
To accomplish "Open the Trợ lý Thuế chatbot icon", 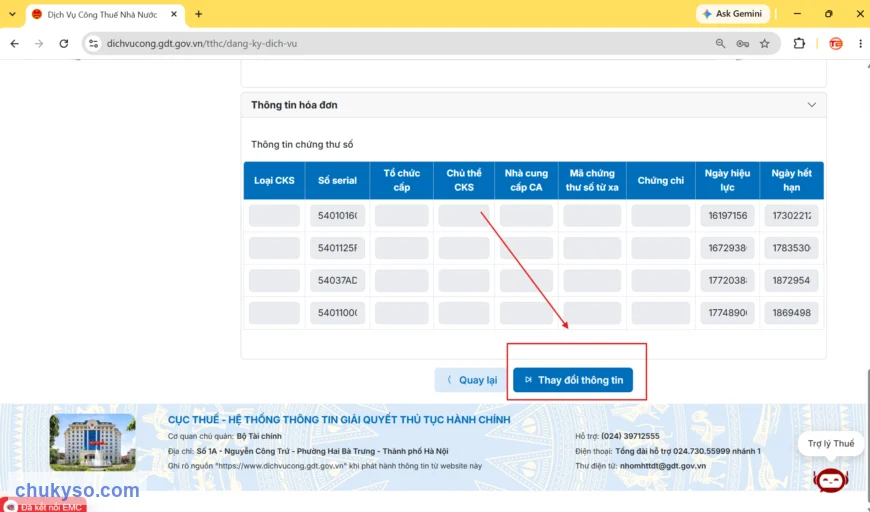I will (x=831, y=480).
